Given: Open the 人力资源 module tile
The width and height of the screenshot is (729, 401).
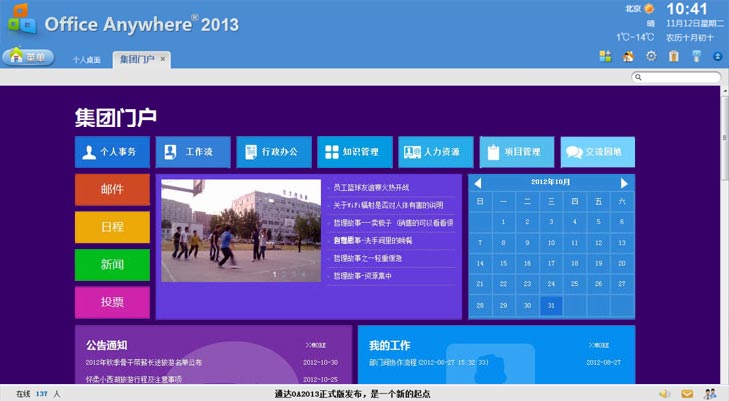Looking at the screenshot, I should [436, 152].
